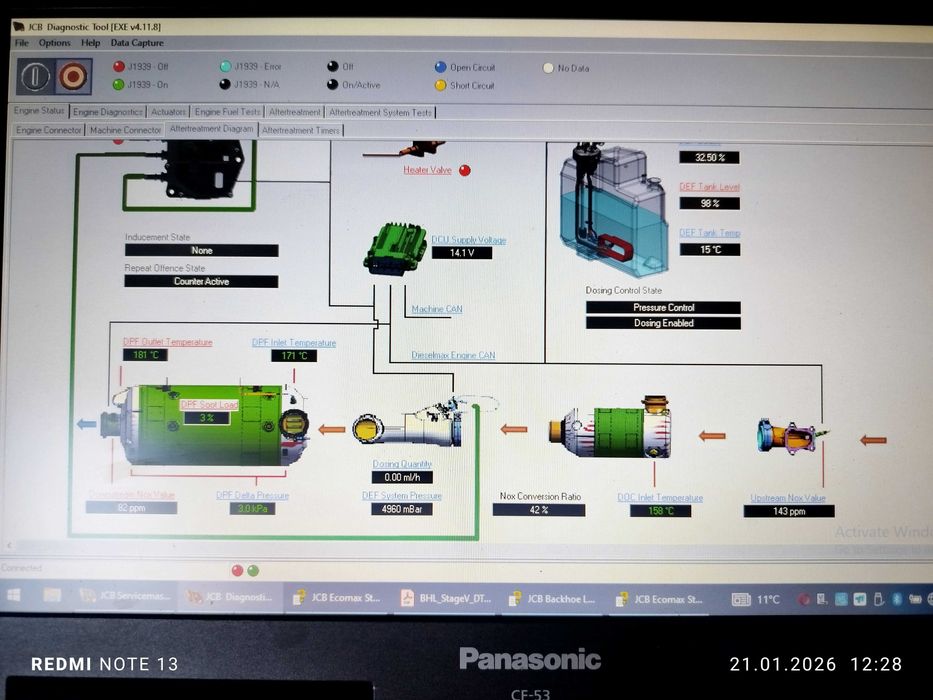Select the Aftertreatment Diagram sub-tab
The width and height of the screenshot is (933, 700).
coord(211,129)
